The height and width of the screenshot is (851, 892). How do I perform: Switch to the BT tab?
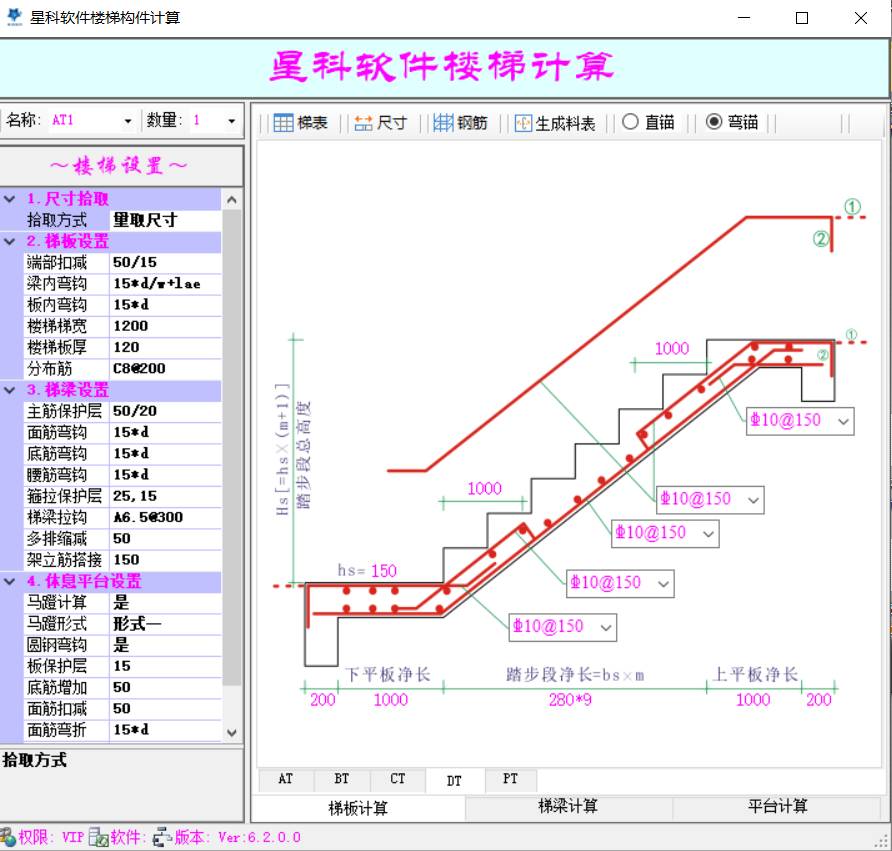point(341,779)
